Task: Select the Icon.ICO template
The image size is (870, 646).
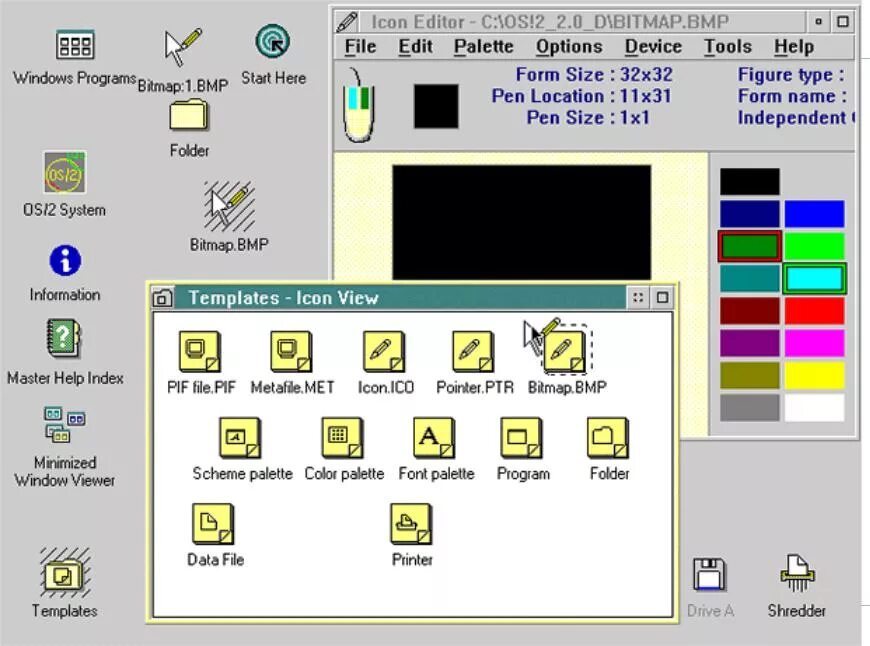Action: click(x=384, y=352)
